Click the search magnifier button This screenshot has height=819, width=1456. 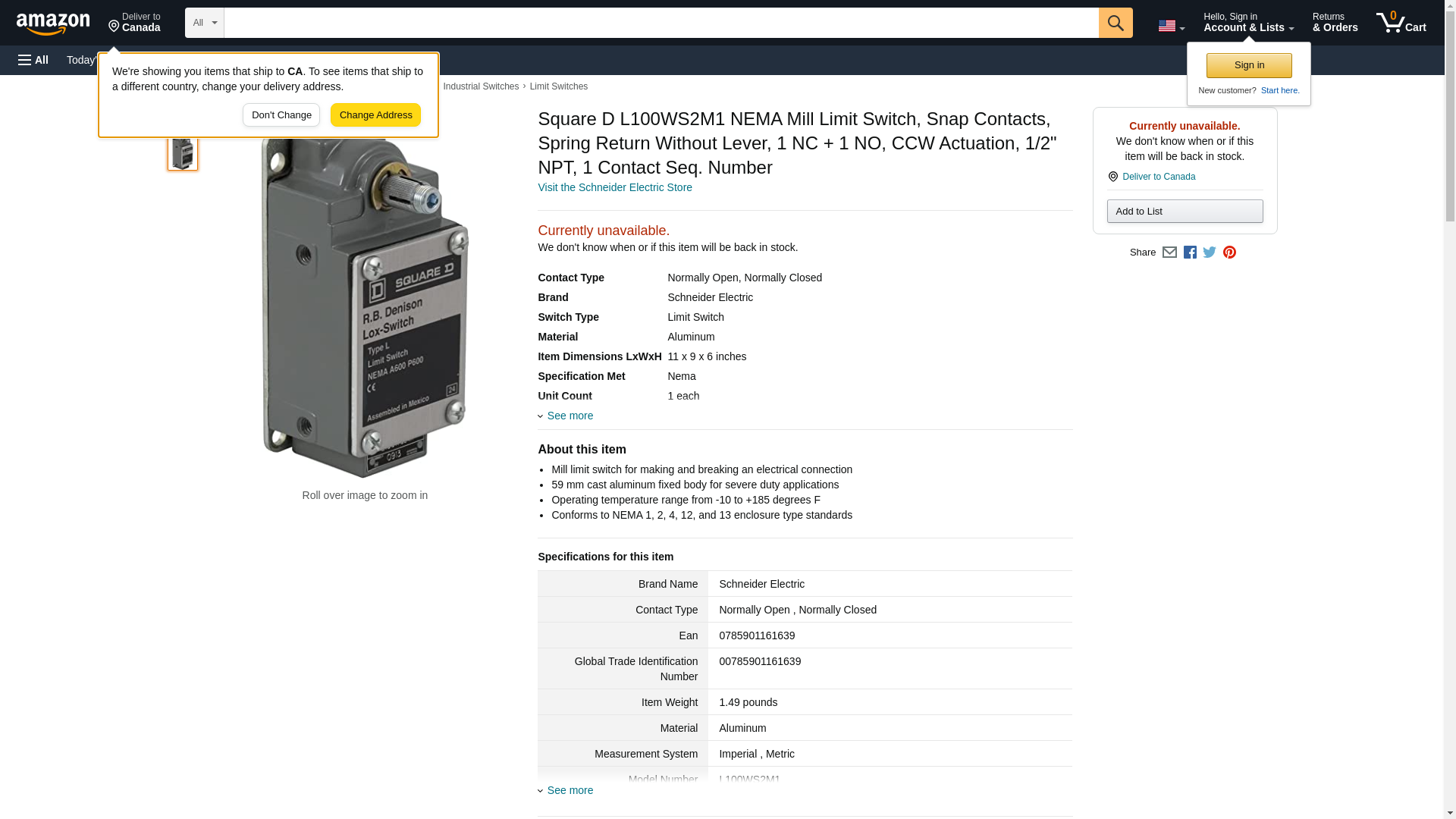pyautogui.click(x=1115, y=23)
